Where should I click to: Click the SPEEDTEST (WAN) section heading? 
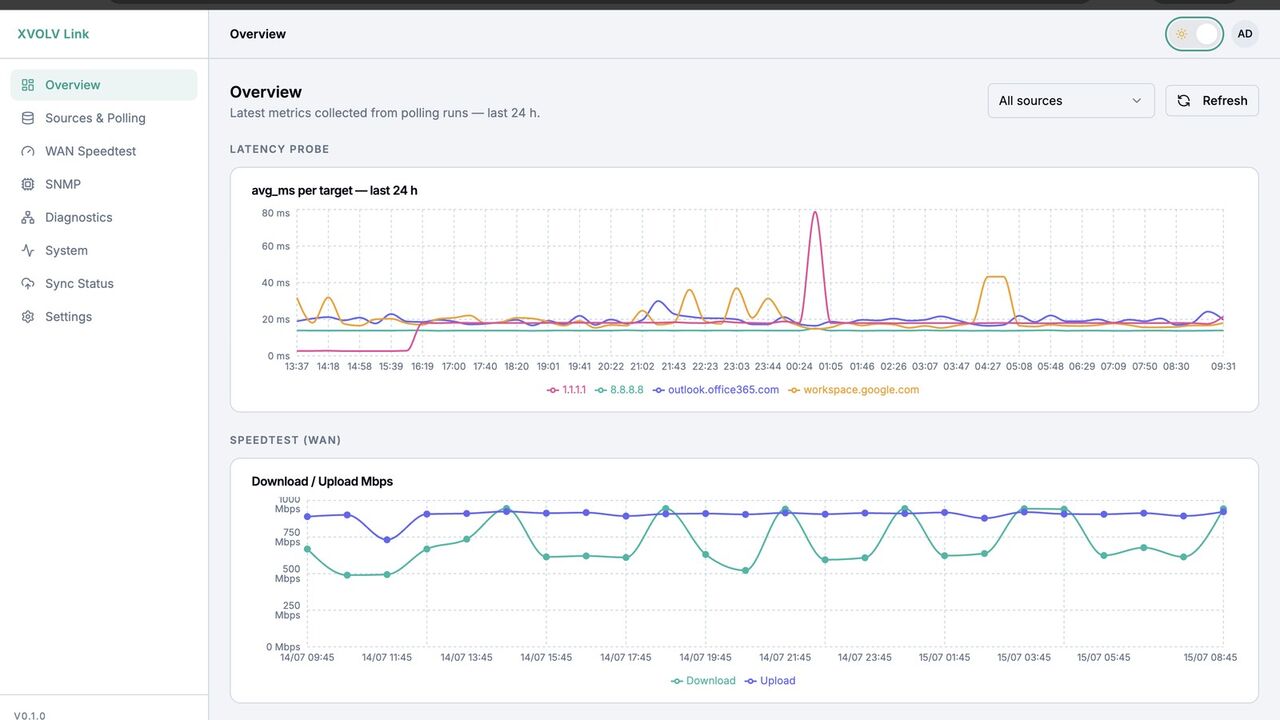286,440
